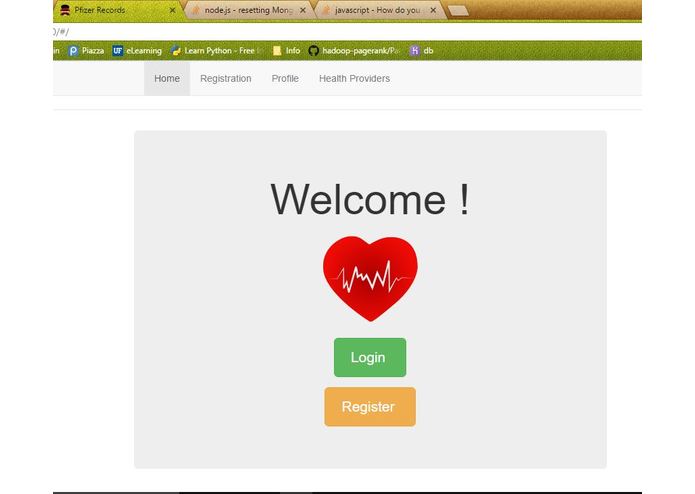The height and width of the screenshot is (494, 695).
Task: Open the Profile page
Action: pyautogui.click(x=285, y=78)
